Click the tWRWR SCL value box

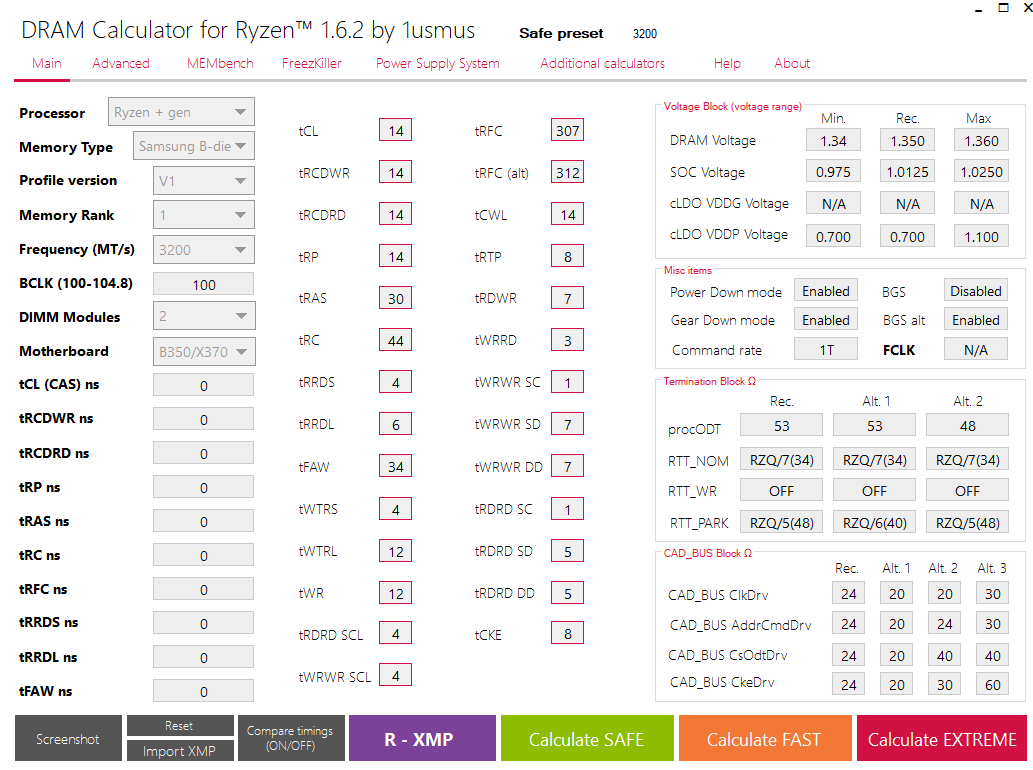pyautogui.click(x=395, y=675)
